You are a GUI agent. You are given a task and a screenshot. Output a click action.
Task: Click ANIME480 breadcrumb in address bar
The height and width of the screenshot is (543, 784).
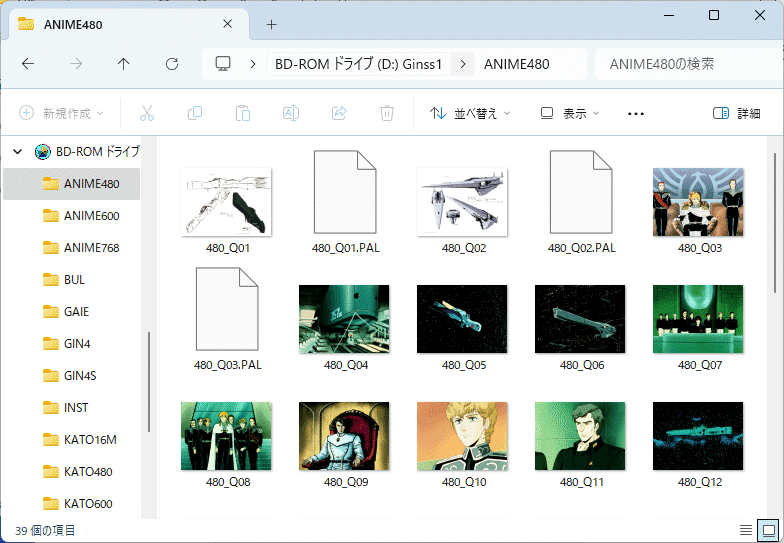click(x=516, y=64)
